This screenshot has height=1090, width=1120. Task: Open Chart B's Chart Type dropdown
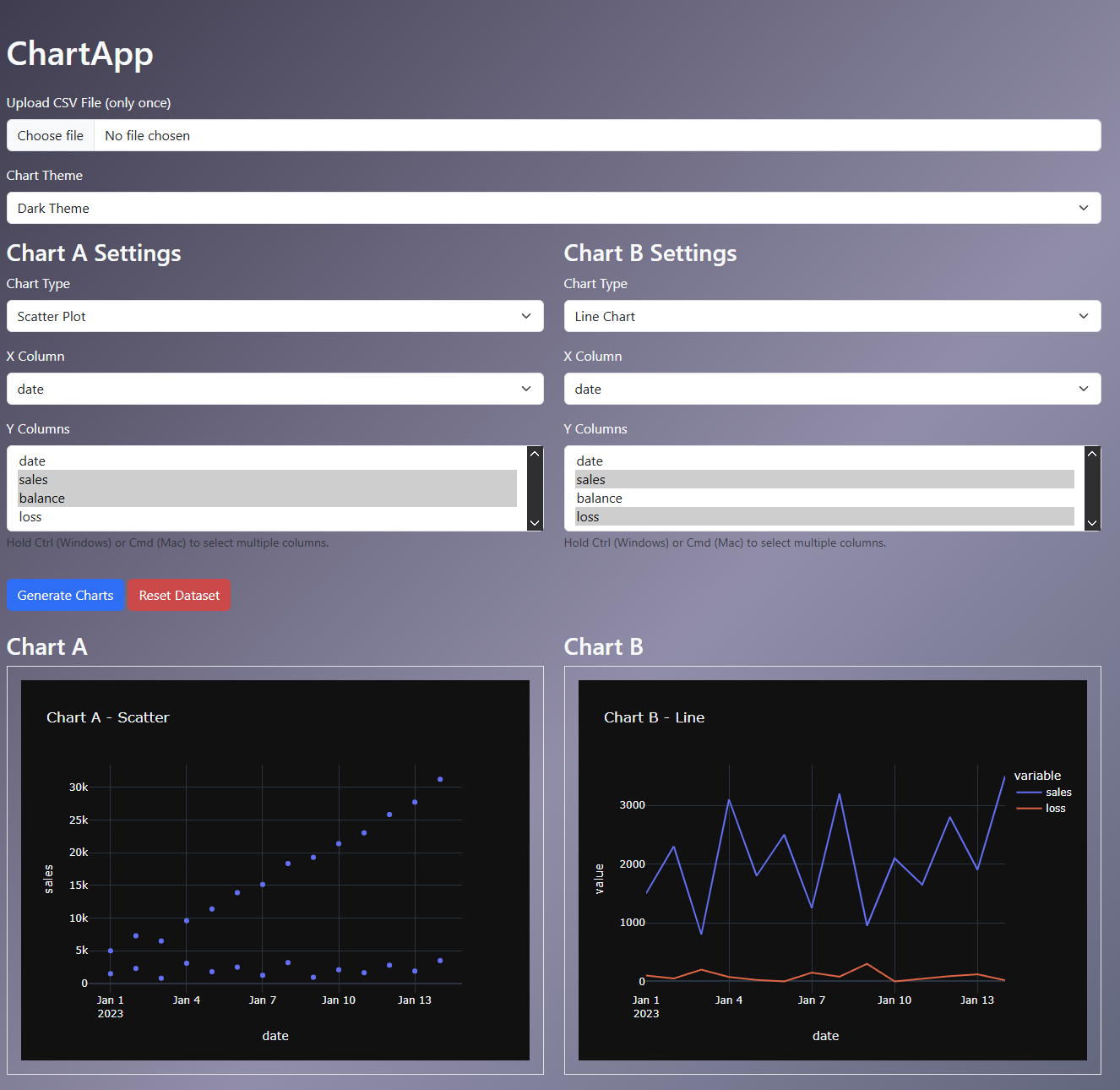pyautogui.click(x=832, y=316)
